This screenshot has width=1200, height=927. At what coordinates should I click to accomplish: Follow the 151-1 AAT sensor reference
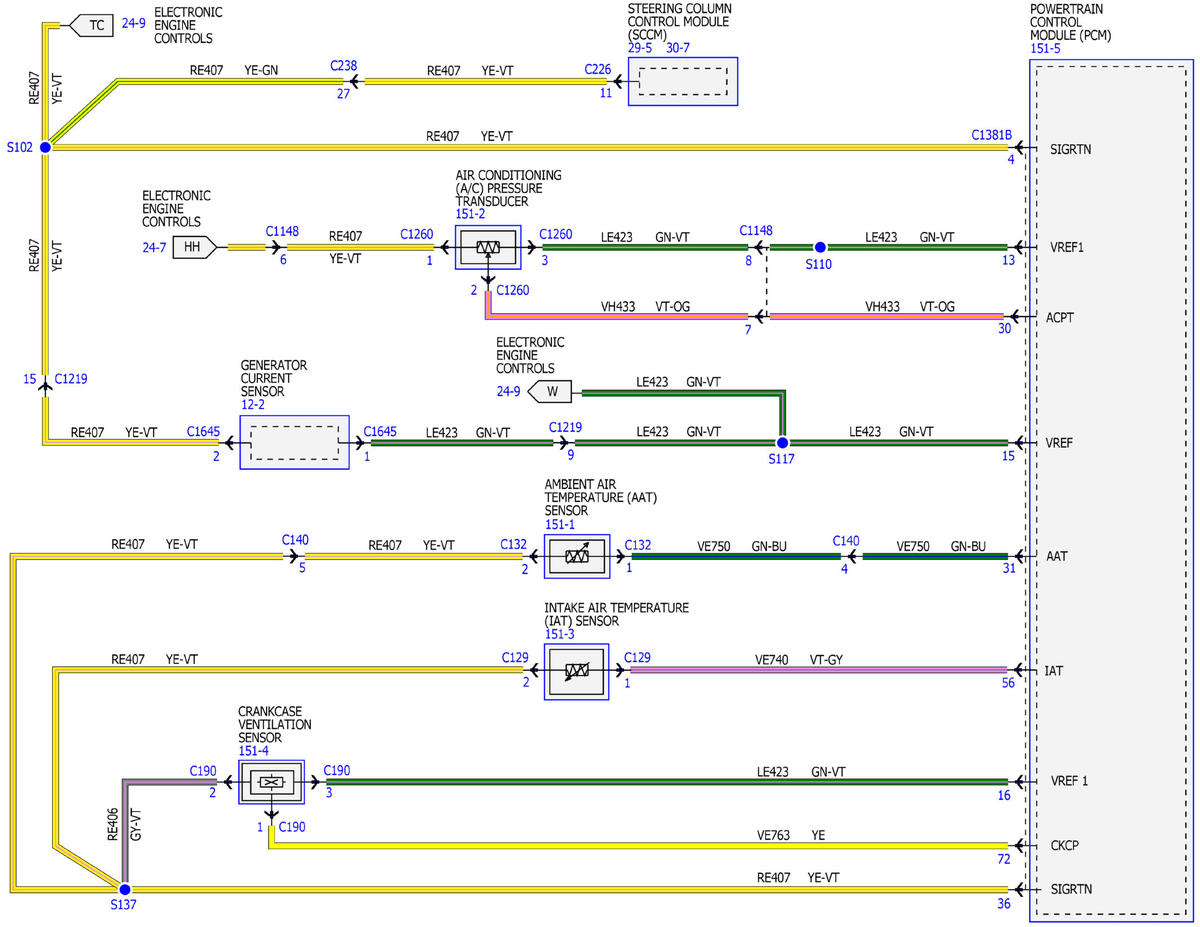point(560,523)
